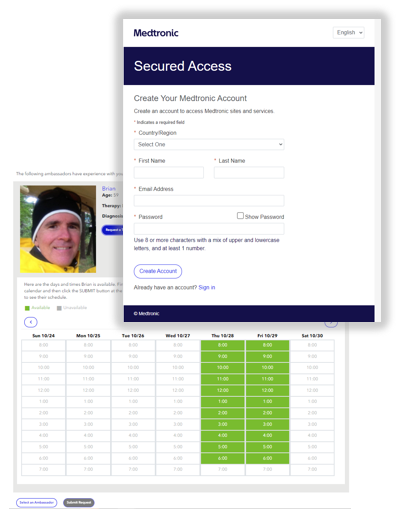Click the Submit Request button
This screenshot has width=396, height=509.
pyautogui.click(x=79, y=502)
